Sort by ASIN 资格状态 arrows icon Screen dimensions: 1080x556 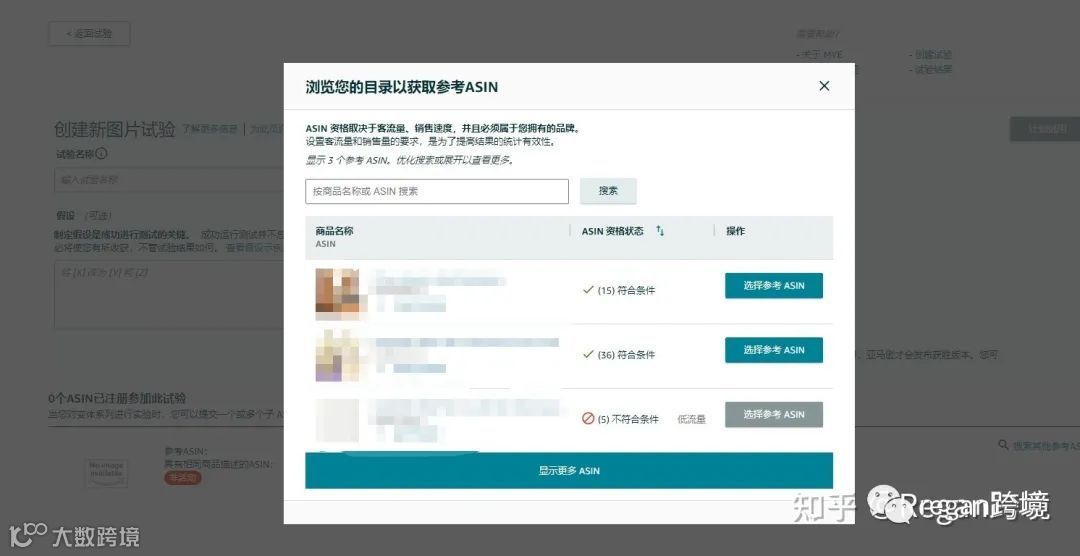660,231
